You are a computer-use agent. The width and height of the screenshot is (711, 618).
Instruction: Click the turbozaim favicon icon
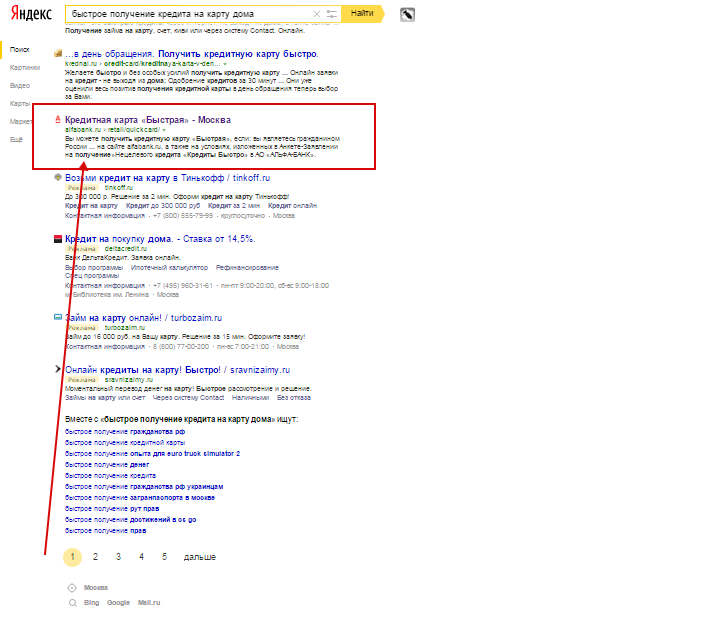point(58,317)
